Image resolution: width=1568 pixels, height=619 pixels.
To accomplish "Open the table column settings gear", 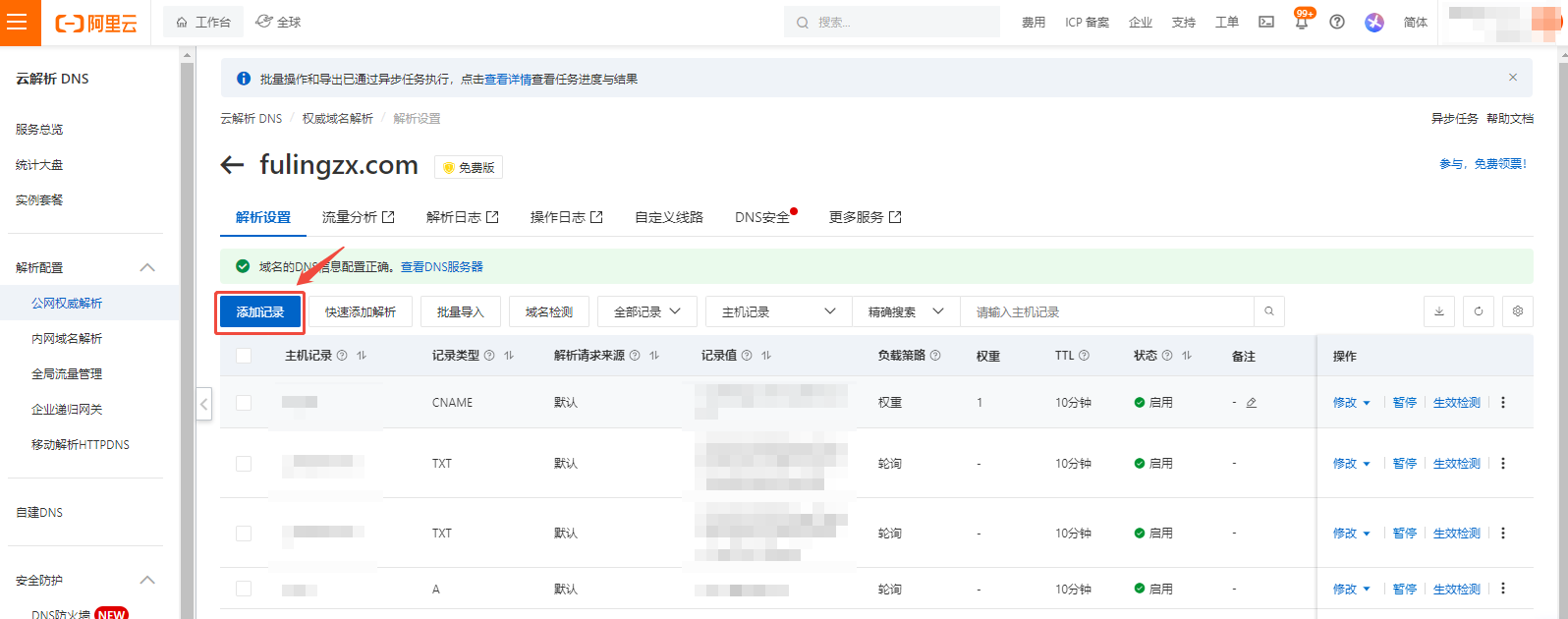I will click(1518, 311).
